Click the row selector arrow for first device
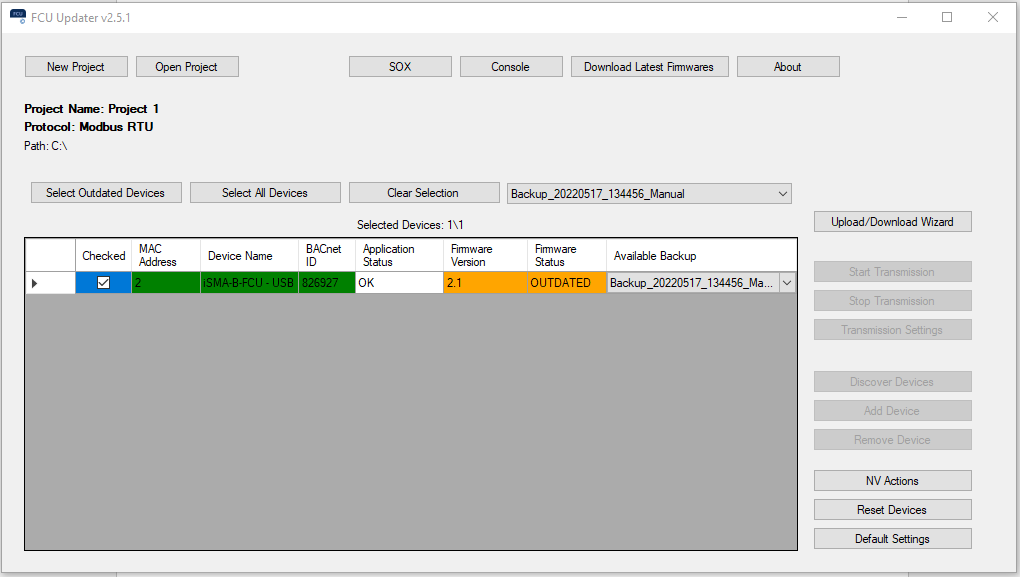 point(35,283)
